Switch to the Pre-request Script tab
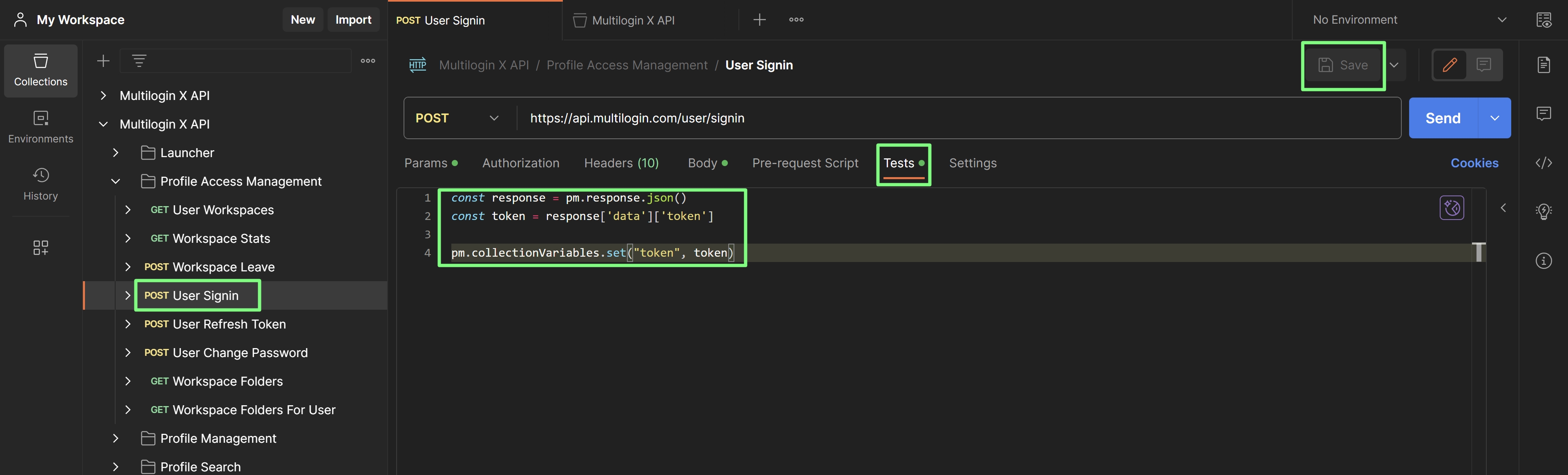 click(x=805, y=163)
